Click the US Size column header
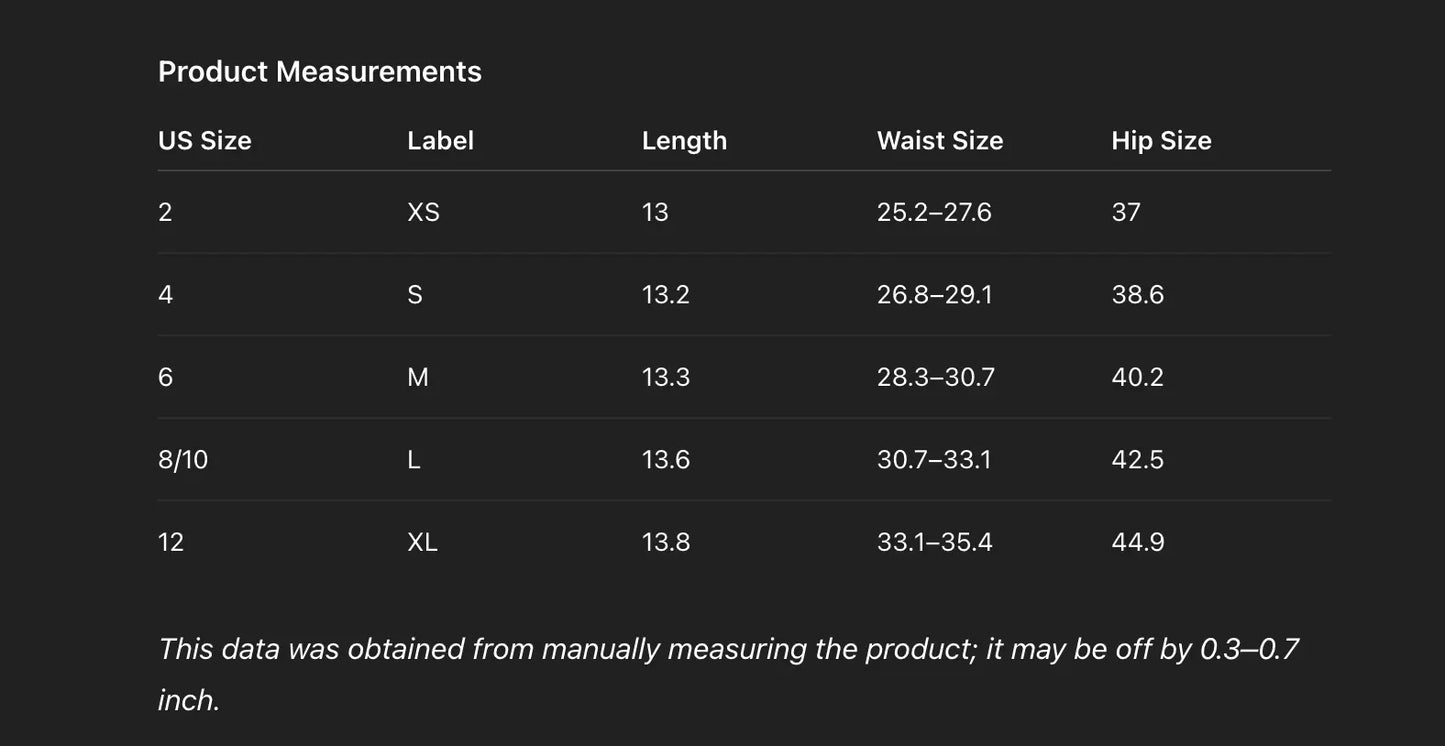This screenshot has height=746, width=1445. point(205,141)
